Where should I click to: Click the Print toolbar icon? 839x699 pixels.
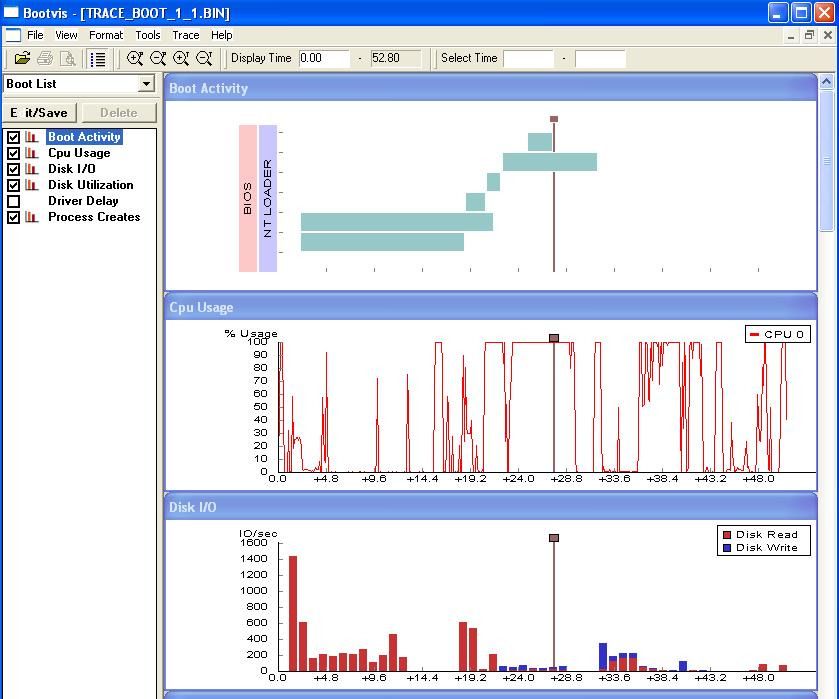pyautogui.click(x=45, y=58)
